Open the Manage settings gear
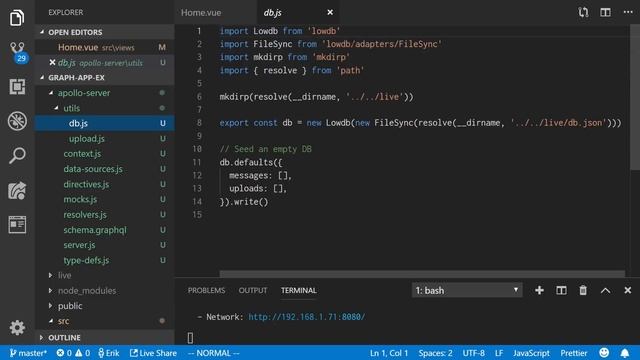The width and height of the screenshot is (640, 360). [17, 327]
